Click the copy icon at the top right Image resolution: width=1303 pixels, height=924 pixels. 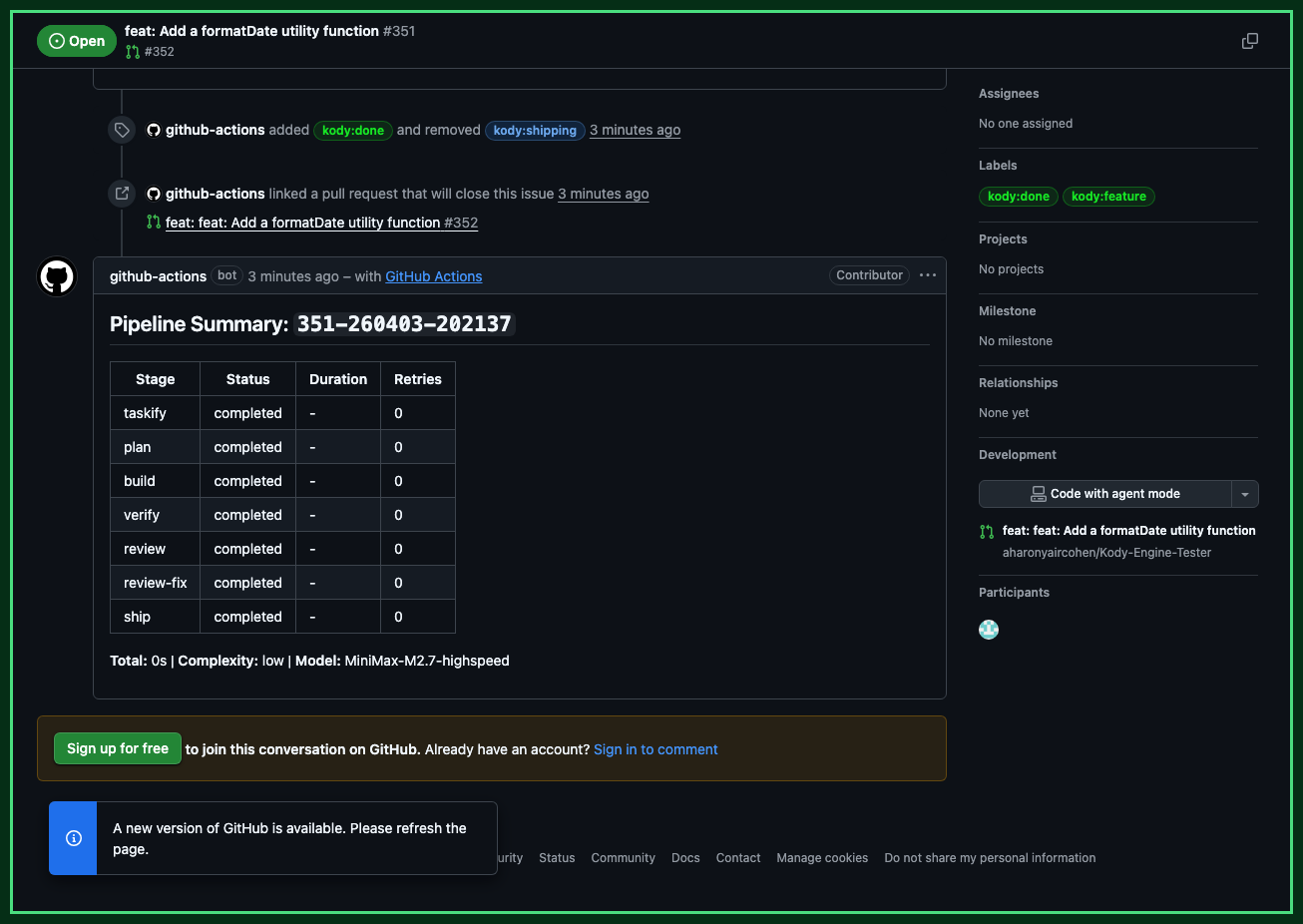point(1249,40)
